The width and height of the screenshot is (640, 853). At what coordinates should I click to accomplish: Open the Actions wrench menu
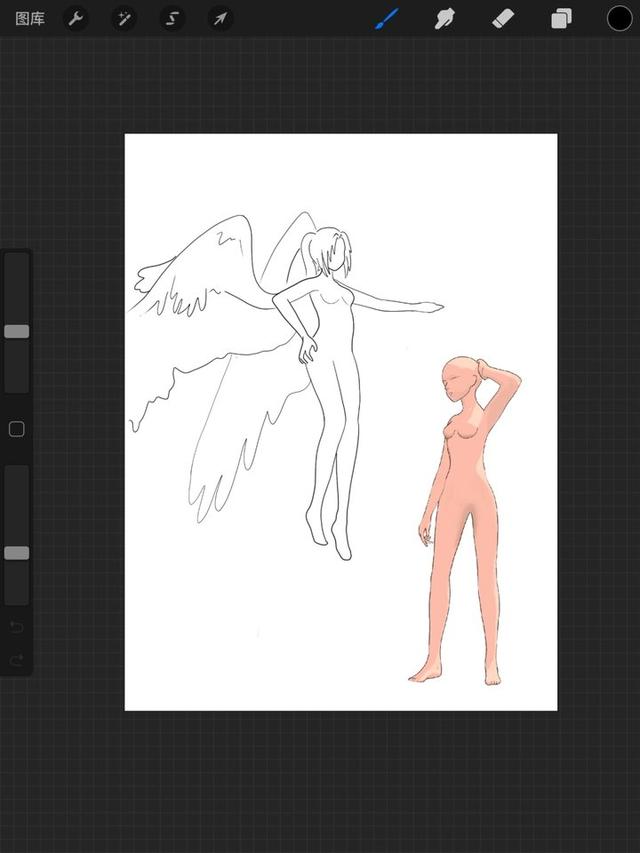76,19
